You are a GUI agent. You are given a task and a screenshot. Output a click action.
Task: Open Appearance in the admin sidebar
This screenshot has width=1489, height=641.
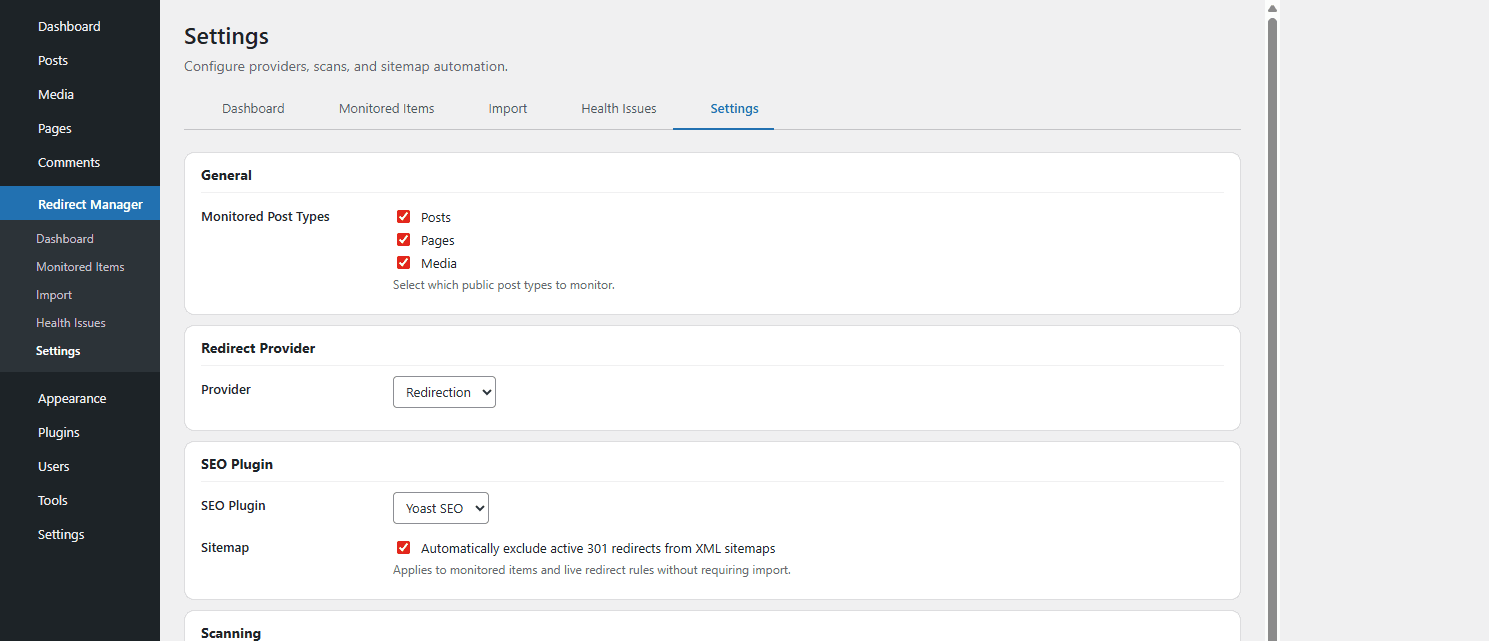(x=72, y=398)
